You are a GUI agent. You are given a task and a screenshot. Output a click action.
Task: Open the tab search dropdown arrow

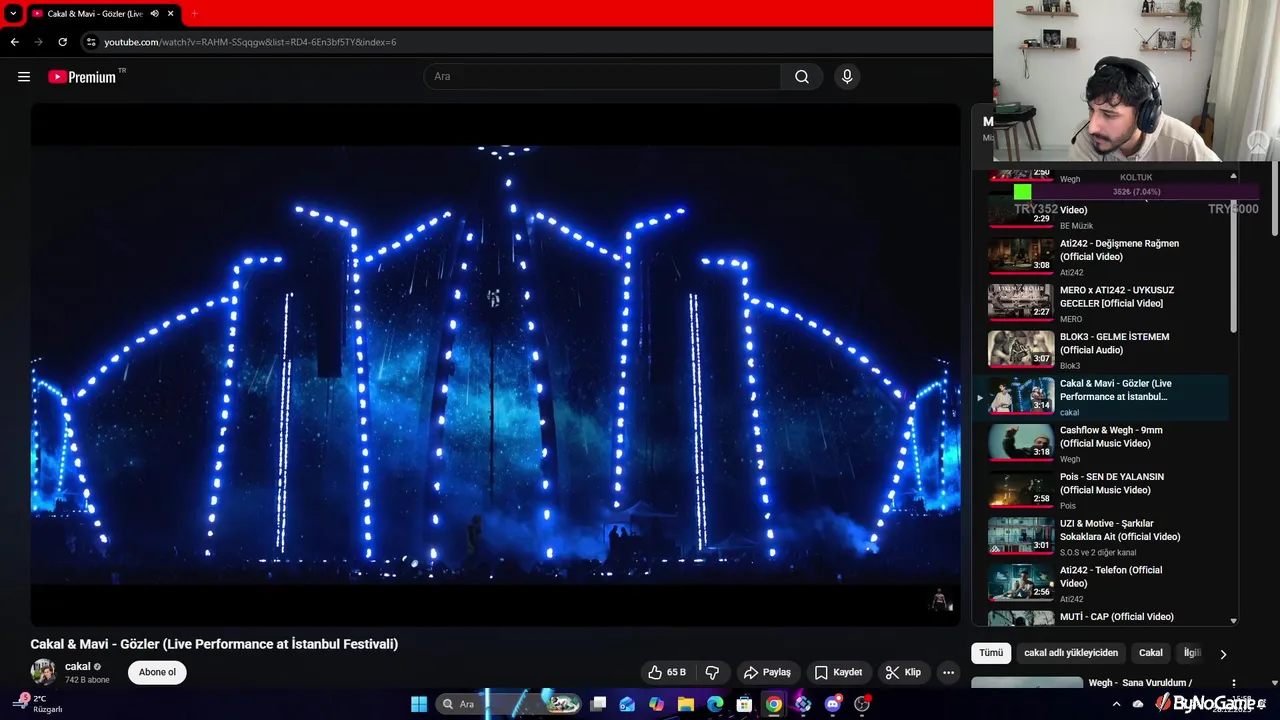[x=13, y=14]
